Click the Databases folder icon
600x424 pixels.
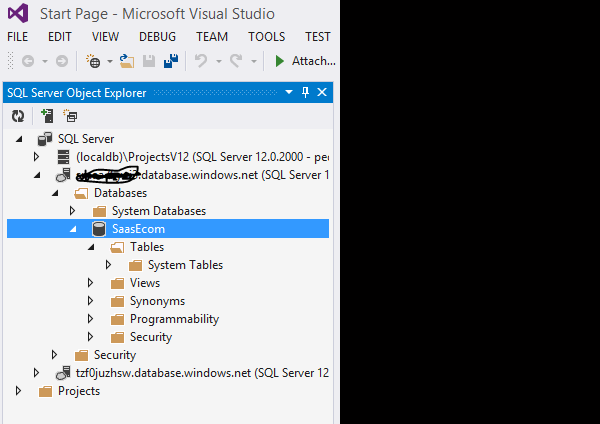click(x=81, y=193)
